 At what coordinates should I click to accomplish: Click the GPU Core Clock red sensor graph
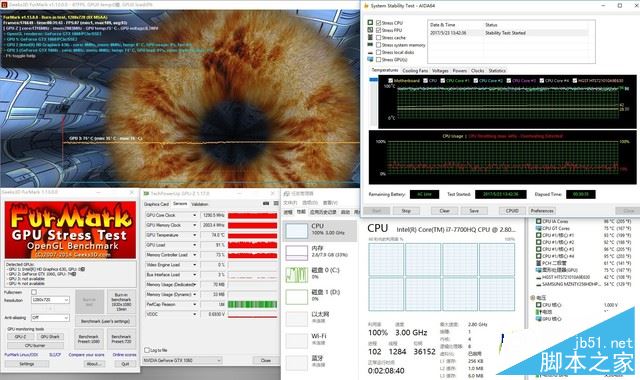tap(253, 215)
